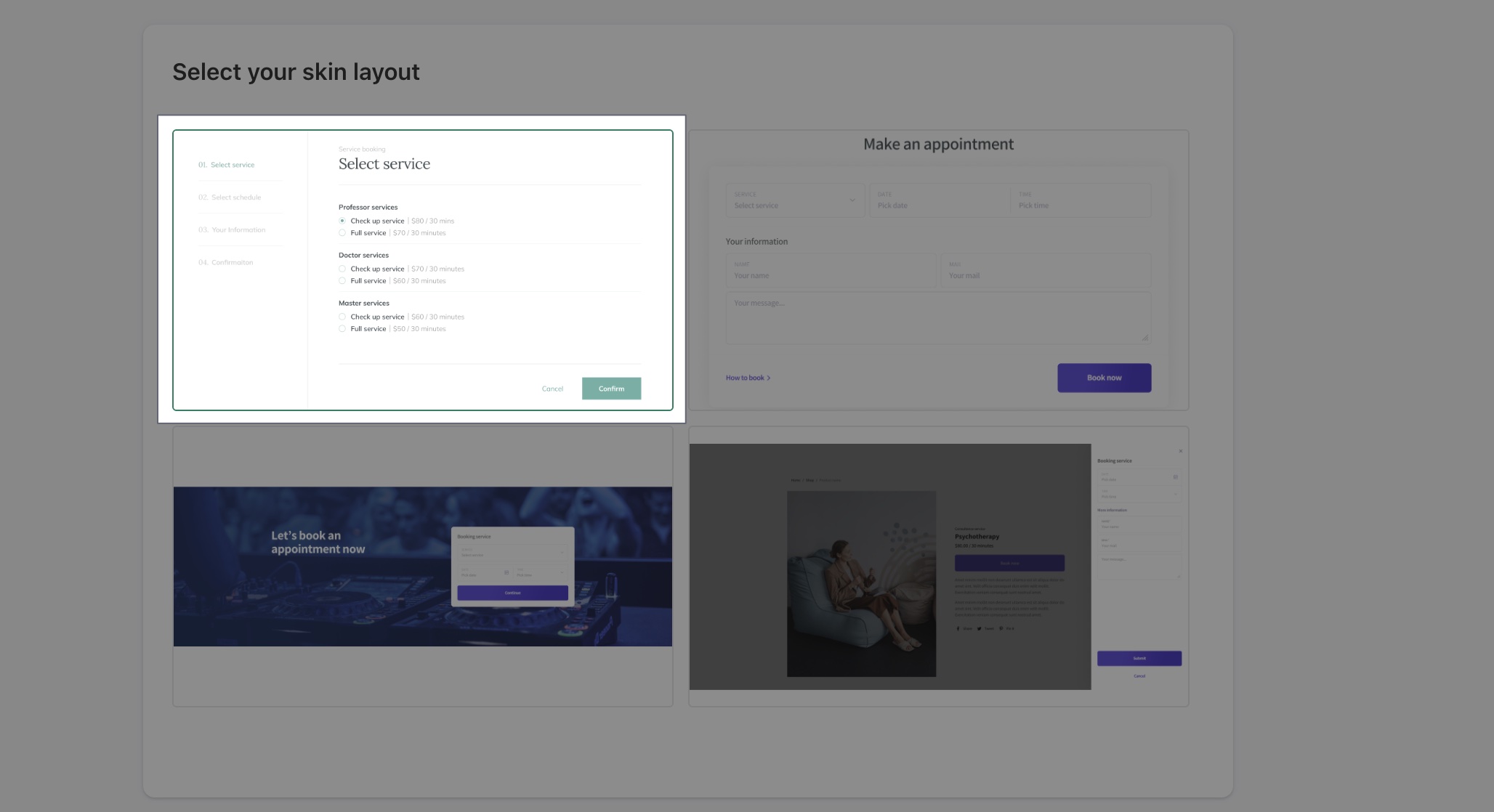Open the time dropdown in Booking service sidebar
Image resolution: width=1494 pixels, height=812 pixels.
(1139, 494)
